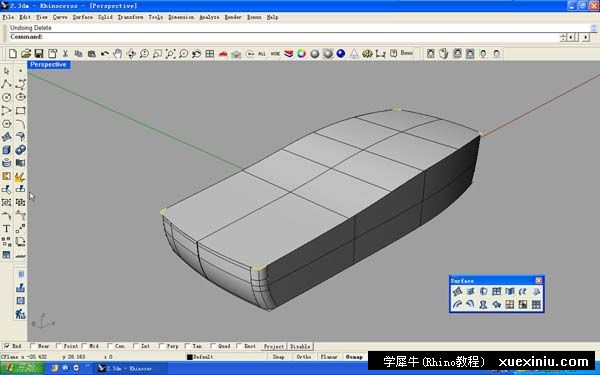The width and height of the screenshot is (600, 375).
Task: Enable the Mid osnap checkbox
Action: point(84,346)
